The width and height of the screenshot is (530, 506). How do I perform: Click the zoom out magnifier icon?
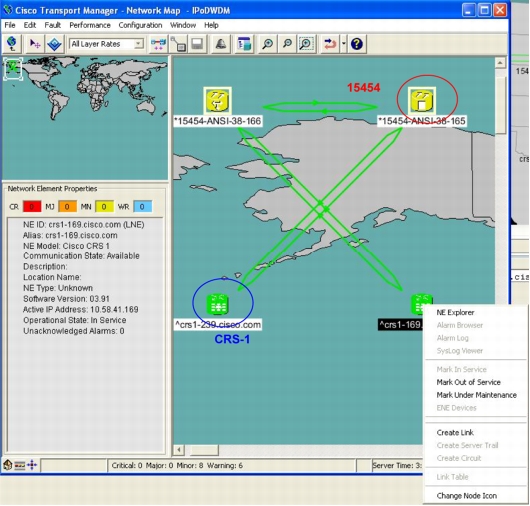click(287, 44)
